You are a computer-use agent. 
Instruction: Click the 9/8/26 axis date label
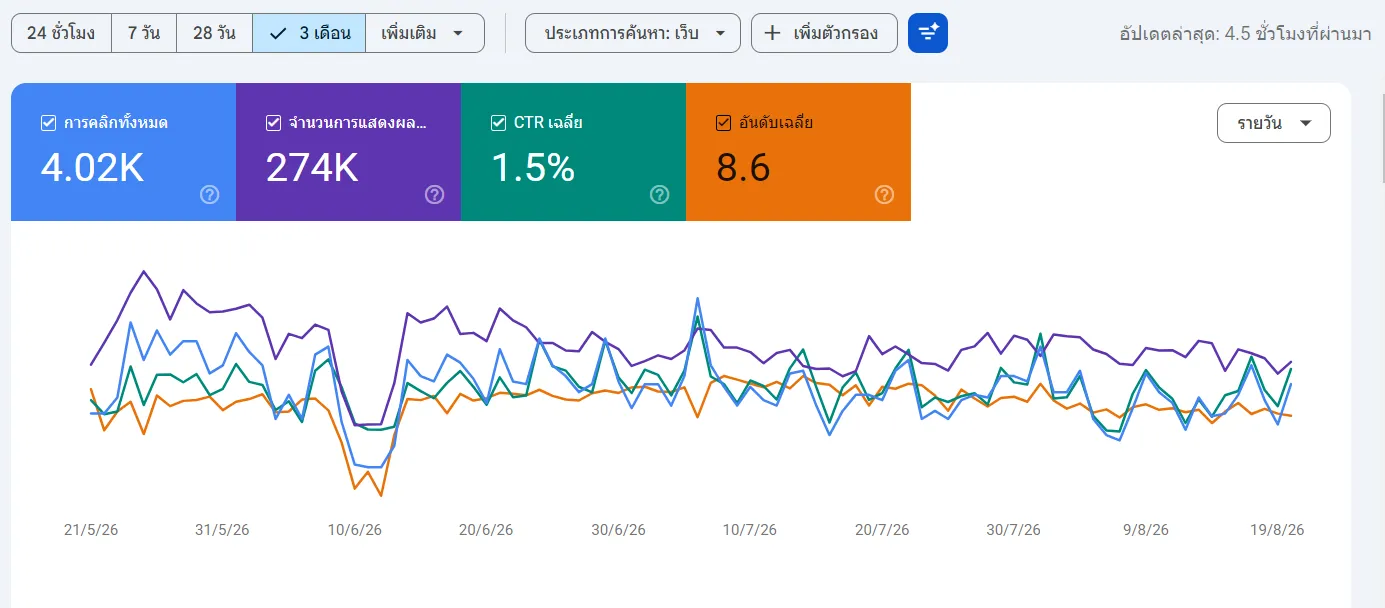click(x=1146, y=530)
